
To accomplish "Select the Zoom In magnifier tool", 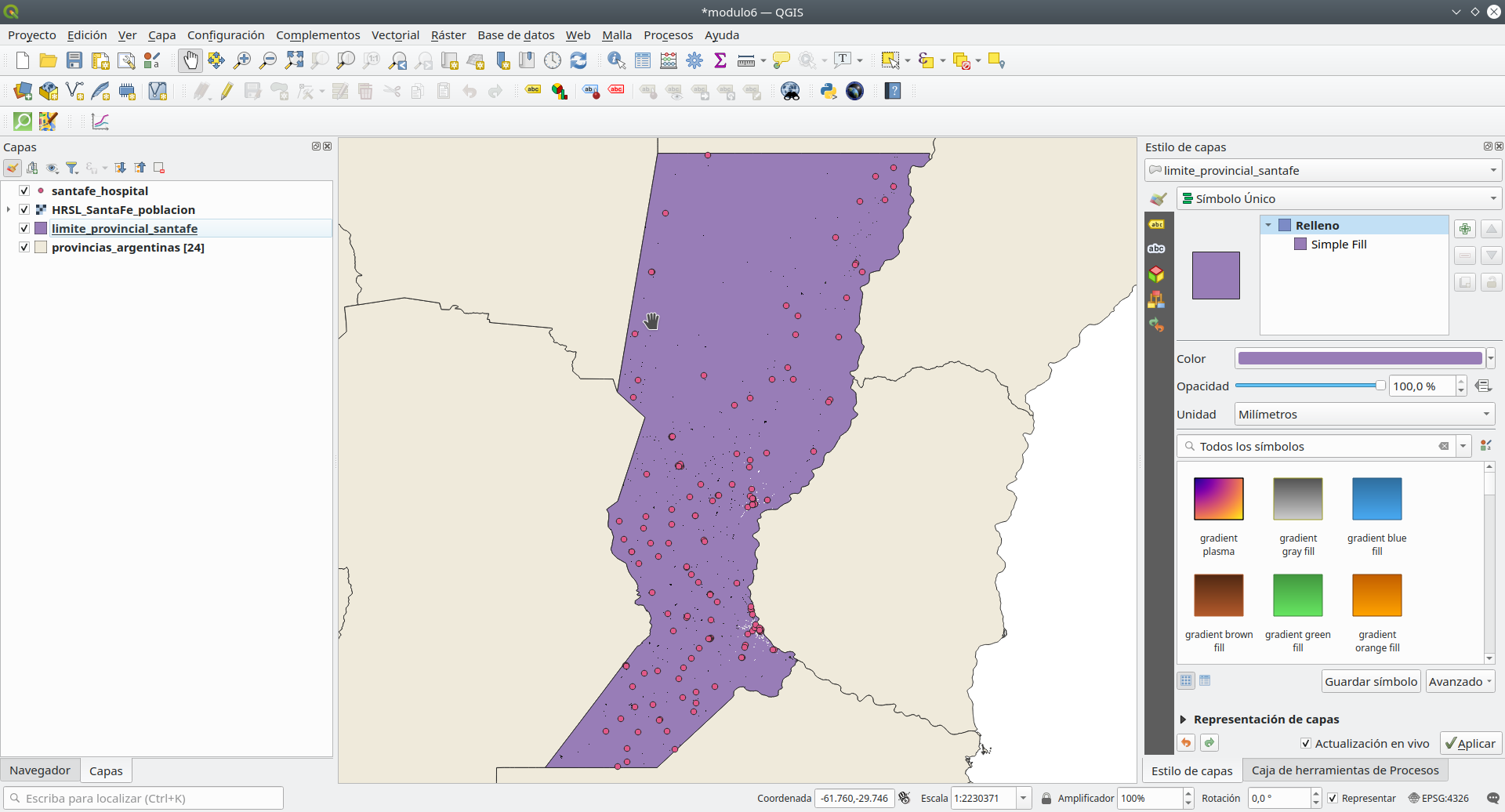I will tap(242, 60).
